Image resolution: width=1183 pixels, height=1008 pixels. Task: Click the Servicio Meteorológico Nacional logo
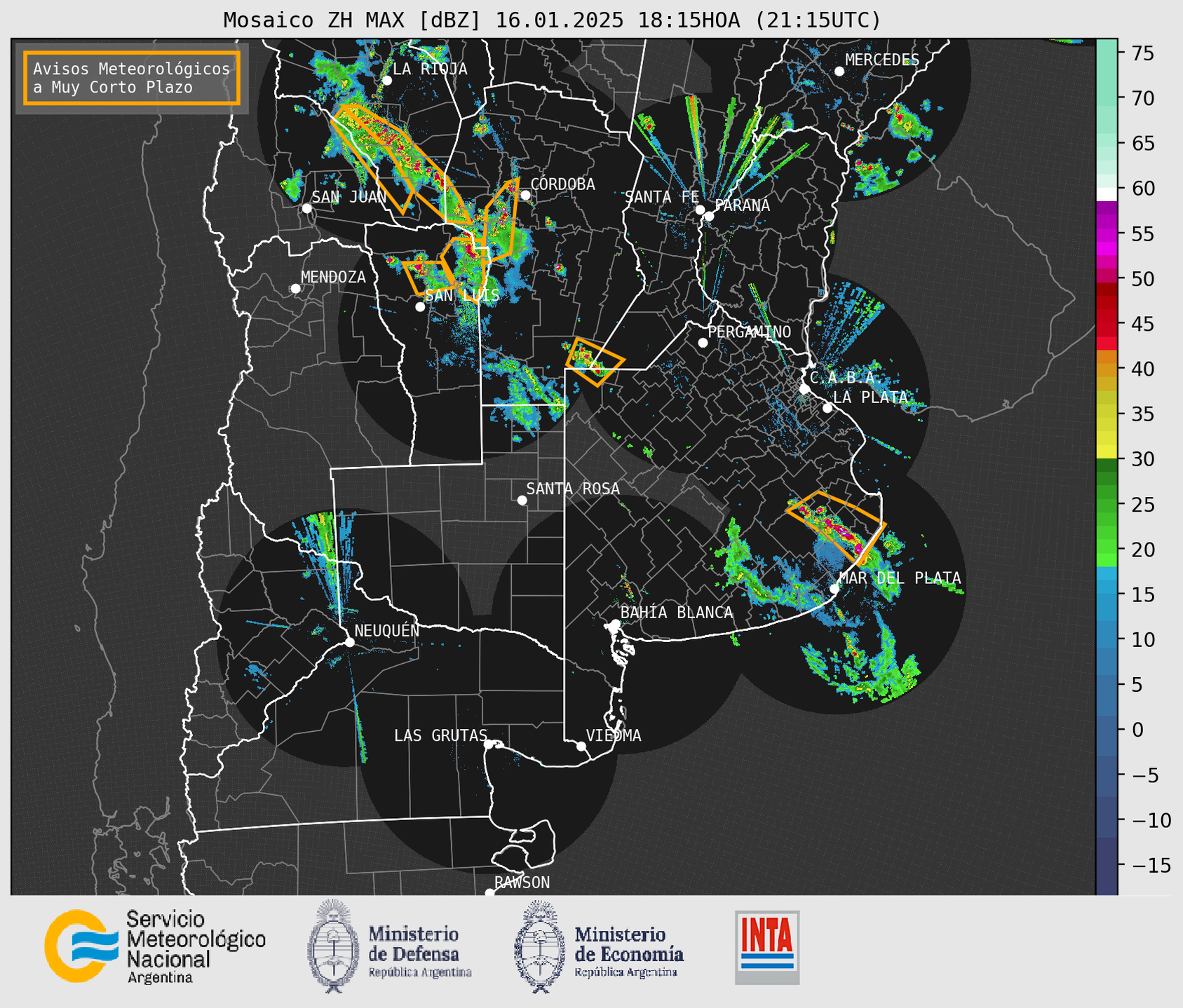pyautogui.click(x=155, y=946)
